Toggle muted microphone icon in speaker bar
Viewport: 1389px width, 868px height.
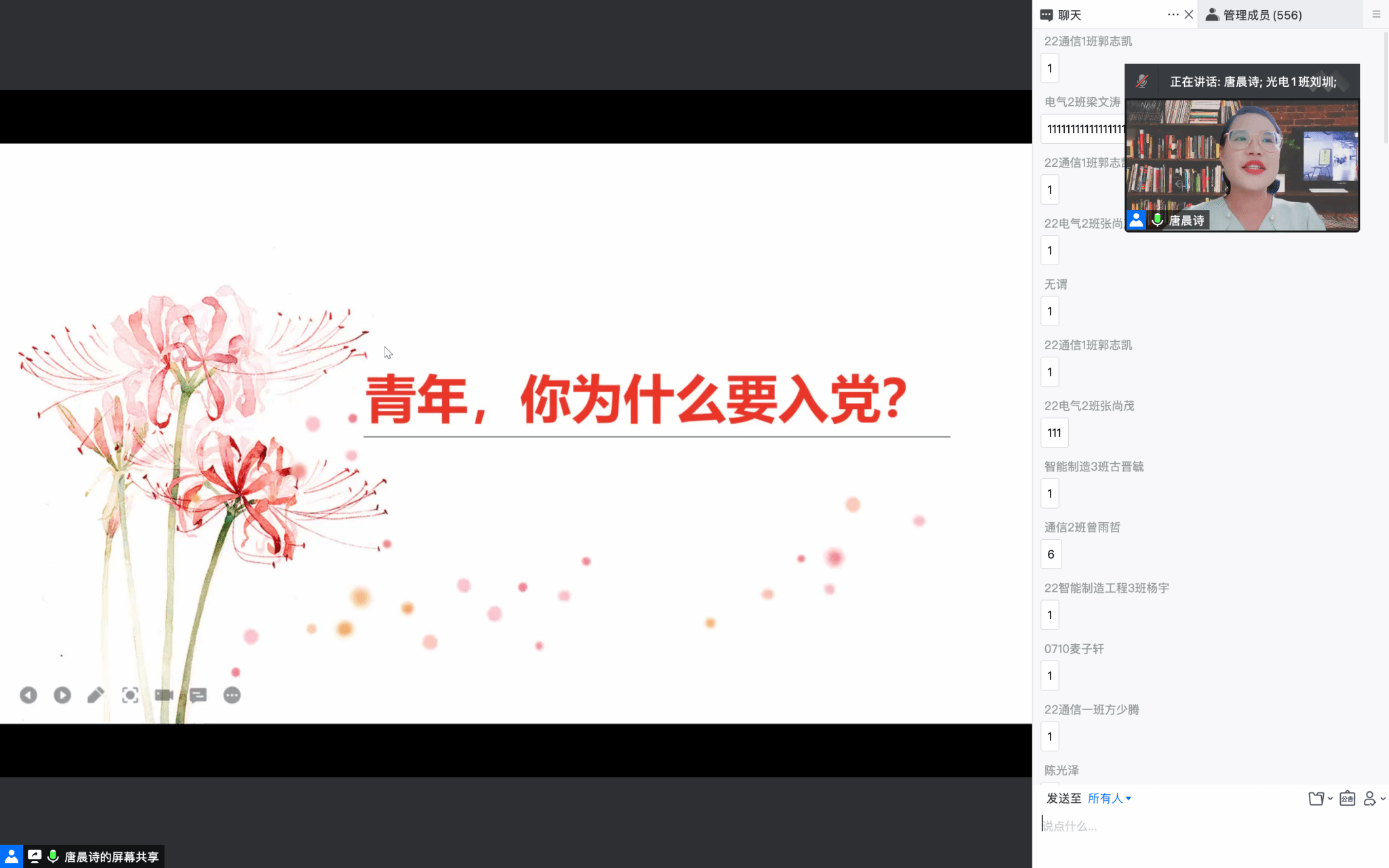coord(1142,81)
